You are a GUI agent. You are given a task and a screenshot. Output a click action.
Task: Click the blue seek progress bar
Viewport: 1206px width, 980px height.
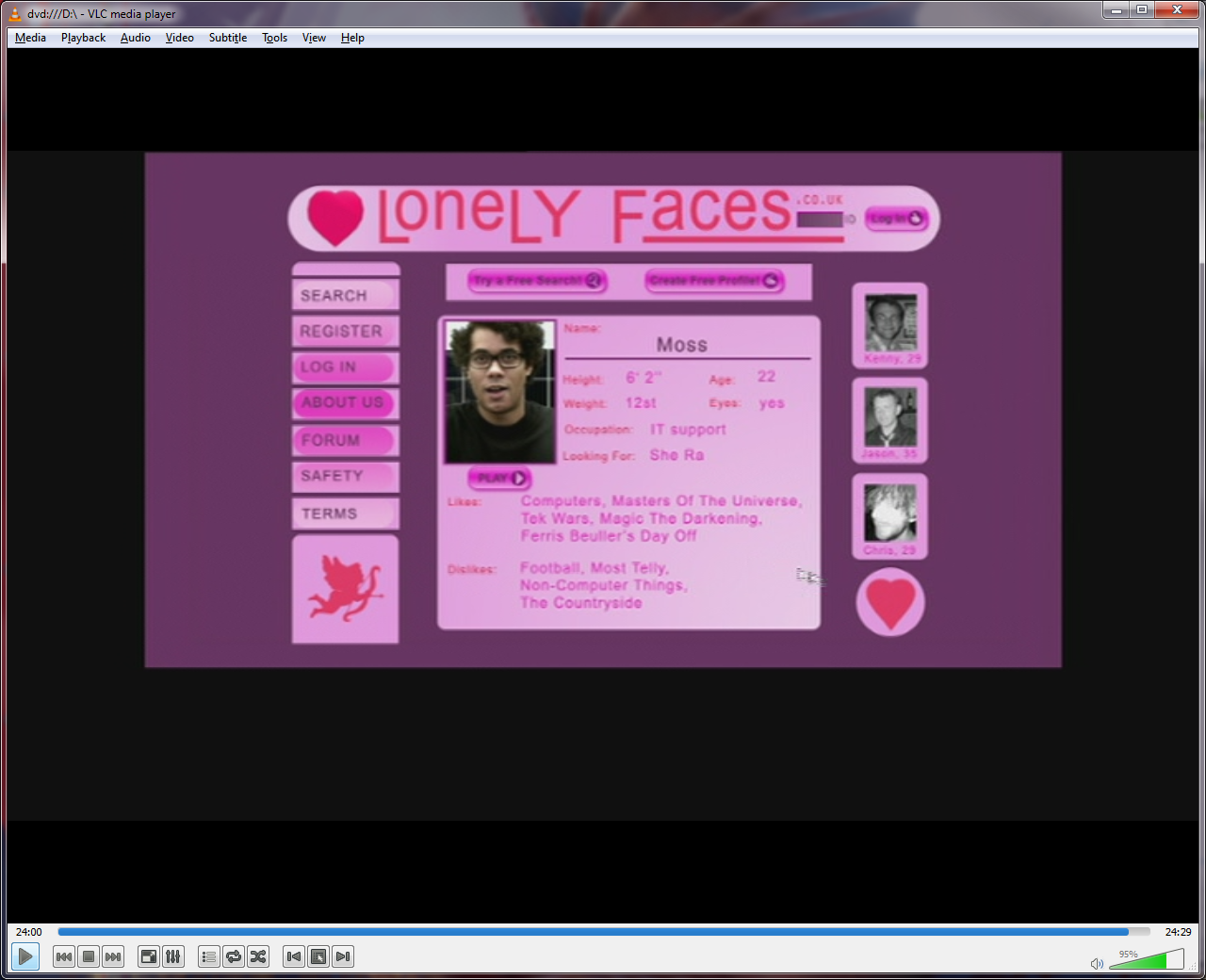click(x=603, y=932)
